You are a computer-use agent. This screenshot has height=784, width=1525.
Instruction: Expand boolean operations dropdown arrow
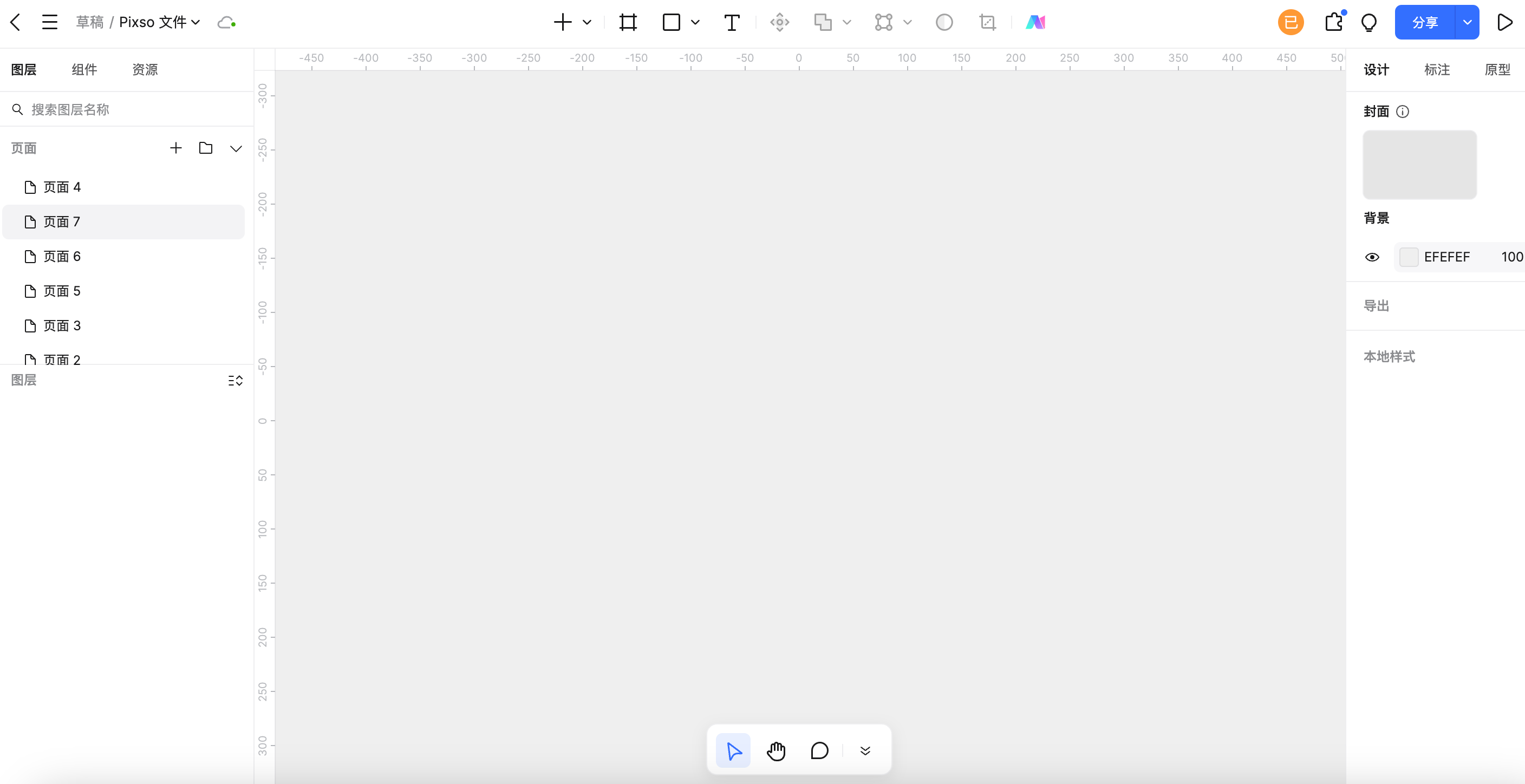[846, 23]
